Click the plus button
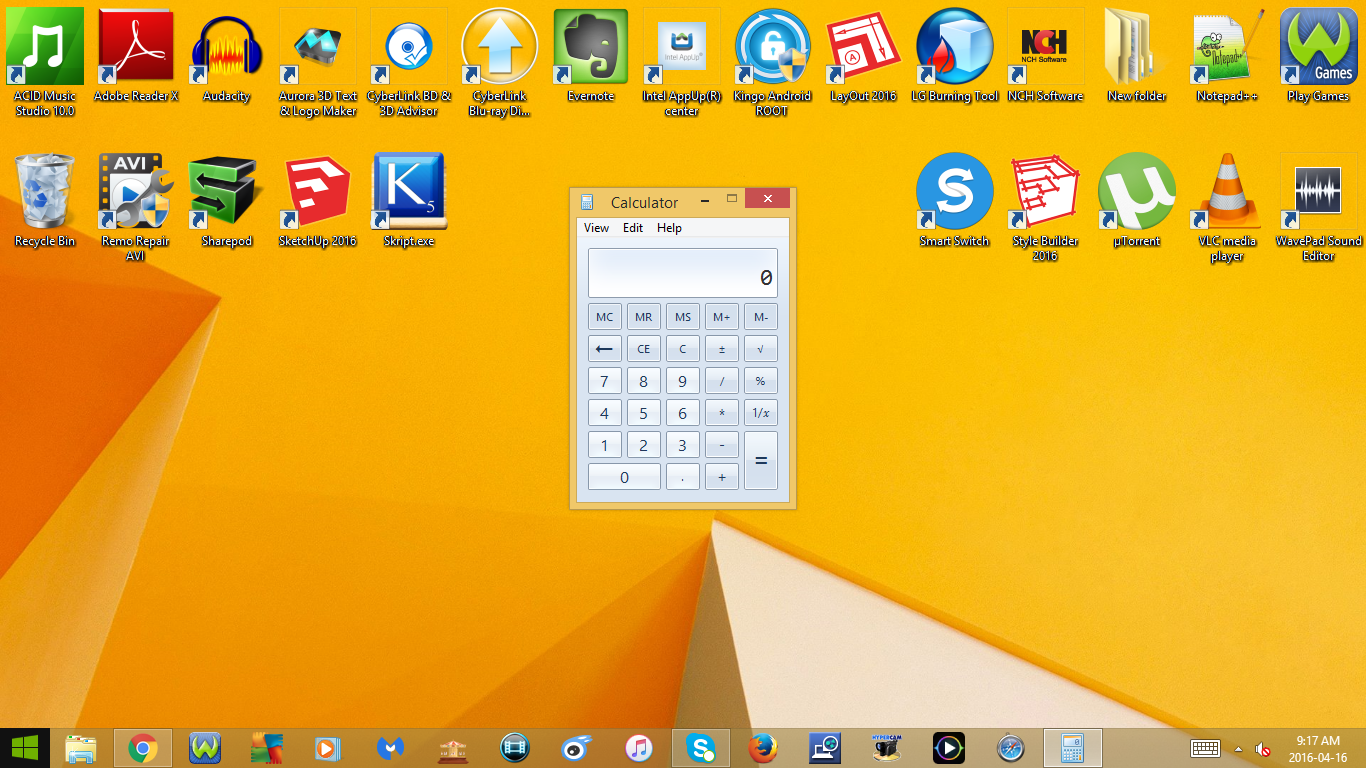The image size is (1366, 768). pyautogui.click(x=721, y=477)
